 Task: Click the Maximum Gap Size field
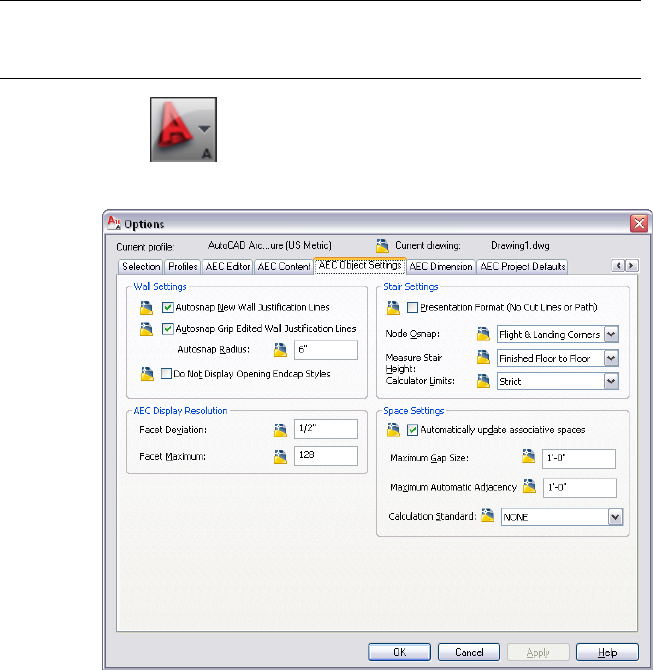tap(579, 458)
